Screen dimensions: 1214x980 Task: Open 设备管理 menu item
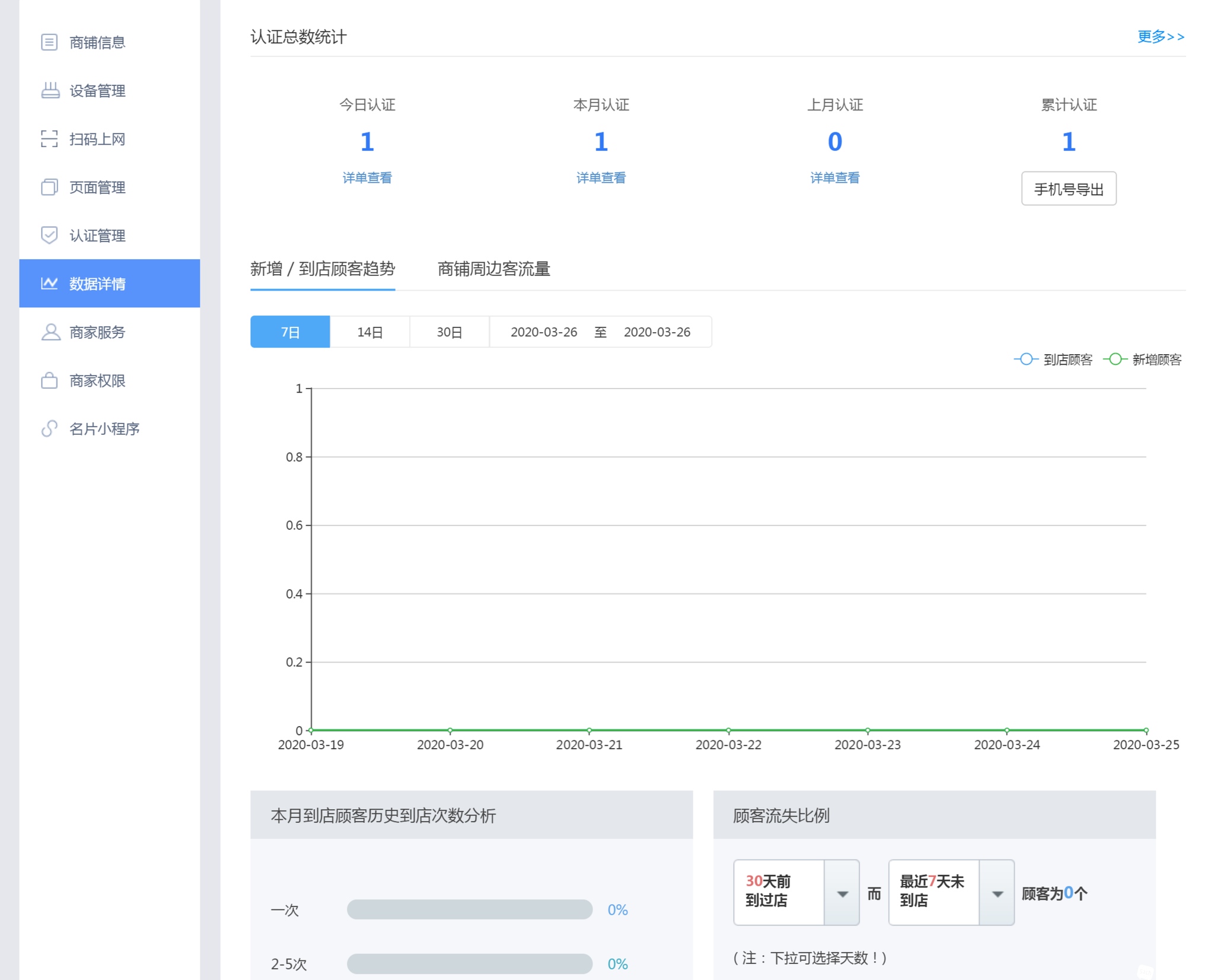[110, 90]
